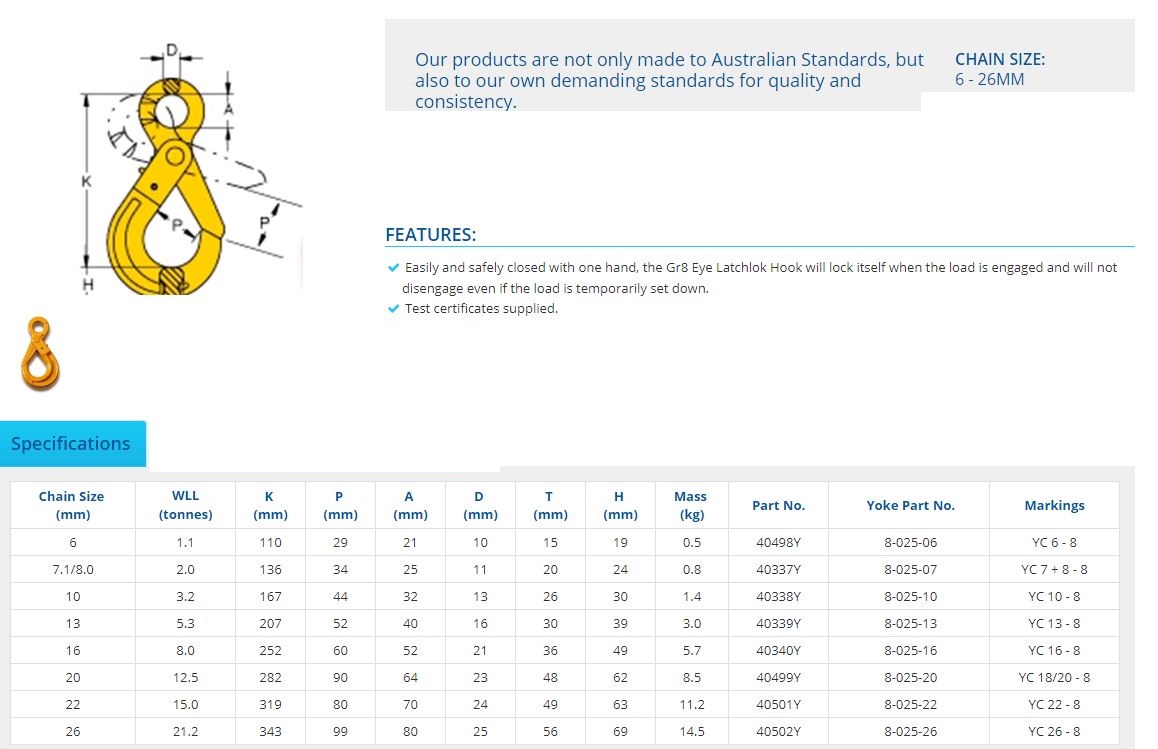The height and width of the screenshot is (749, 1158).
Task: Click yoke part number 8-025-10
Action: pos(910,597)
